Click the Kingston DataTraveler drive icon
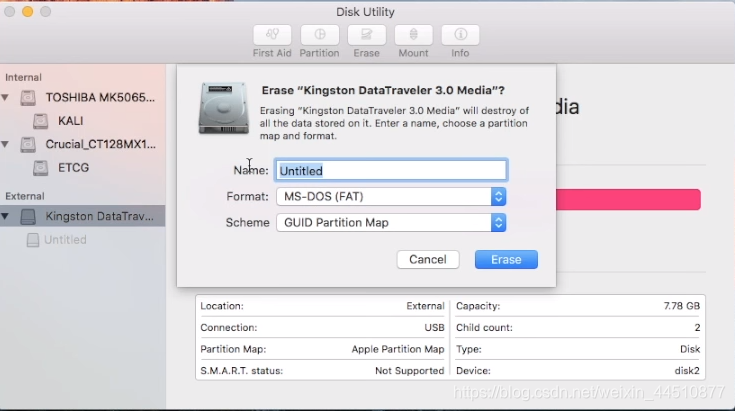 click(x=28, y=217)
